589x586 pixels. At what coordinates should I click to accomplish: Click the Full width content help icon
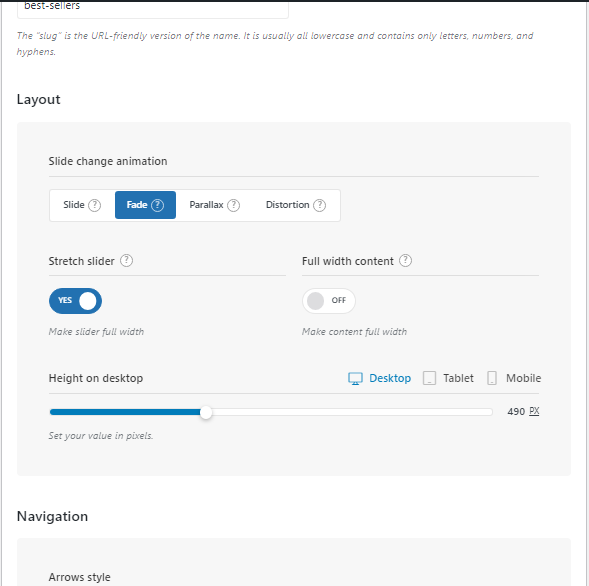(405, 260)
